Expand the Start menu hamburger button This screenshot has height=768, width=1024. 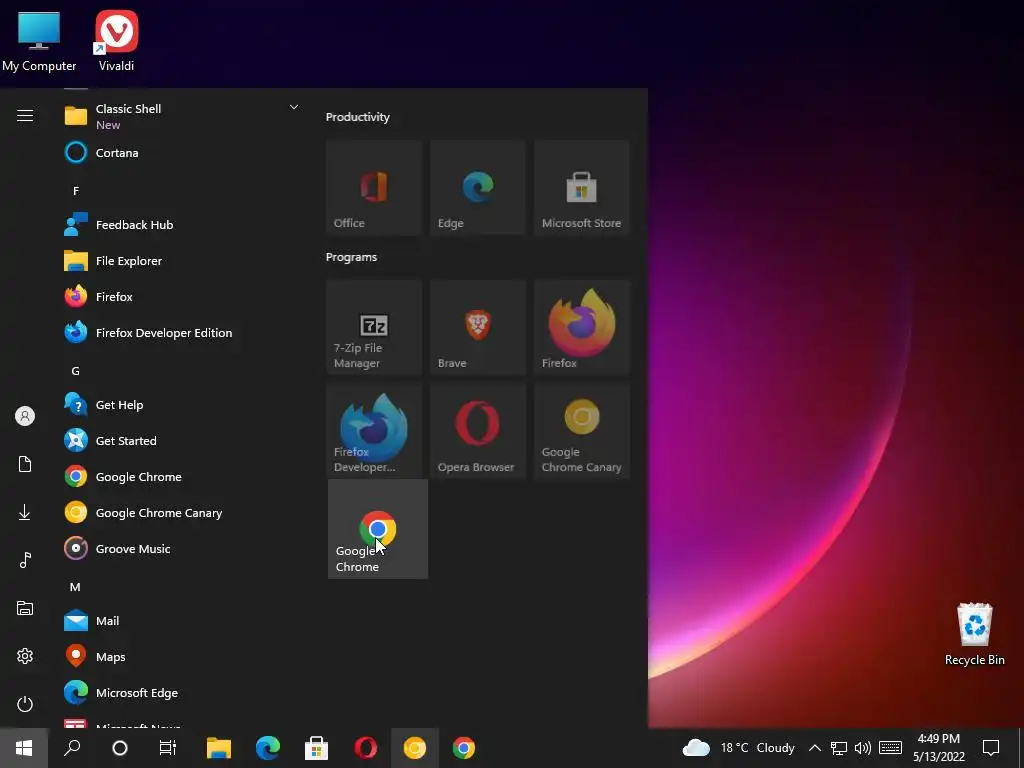pyautogui.click(x=25, y=116)
